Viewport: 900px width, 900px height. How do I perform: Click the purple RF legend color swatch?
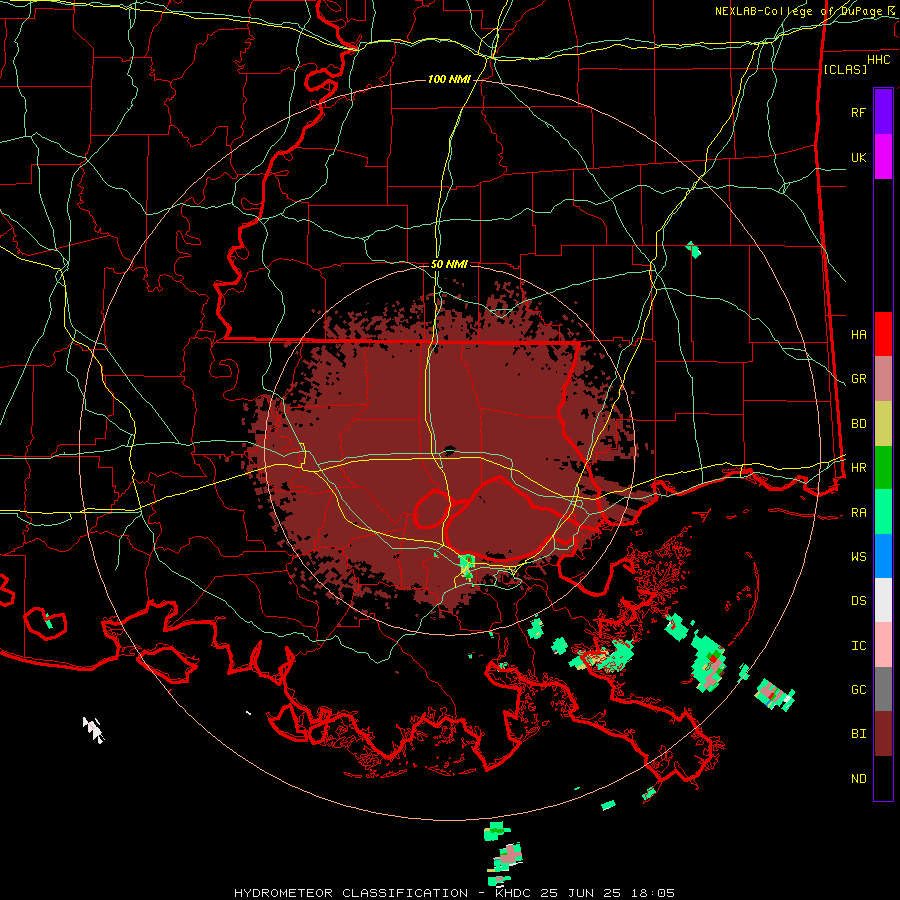click(x=883, y=112)
